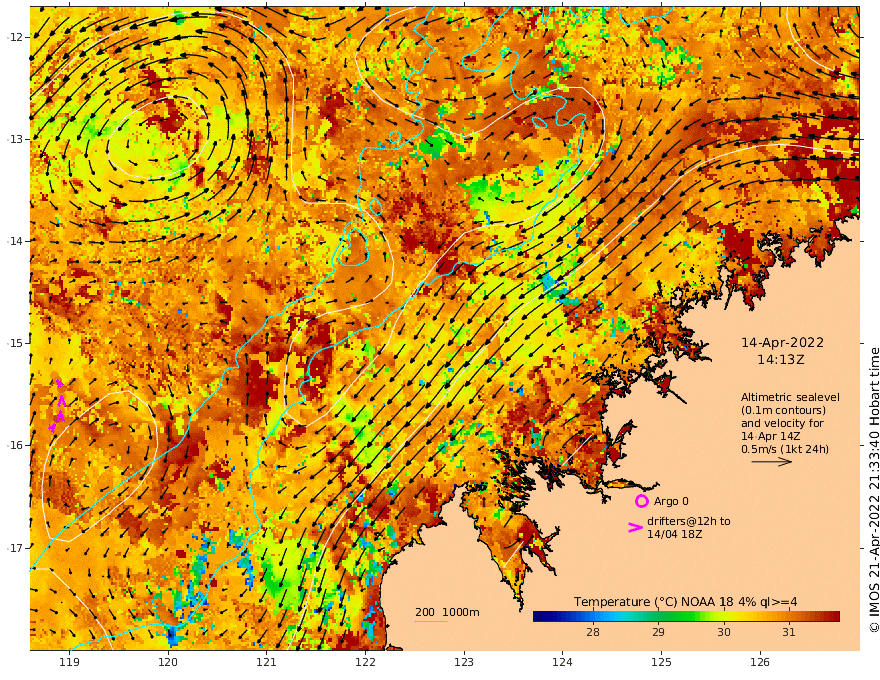880x680 pixels.
Task: Click the cyan 200 1000m contour legend line
Action: click(431, 621)
